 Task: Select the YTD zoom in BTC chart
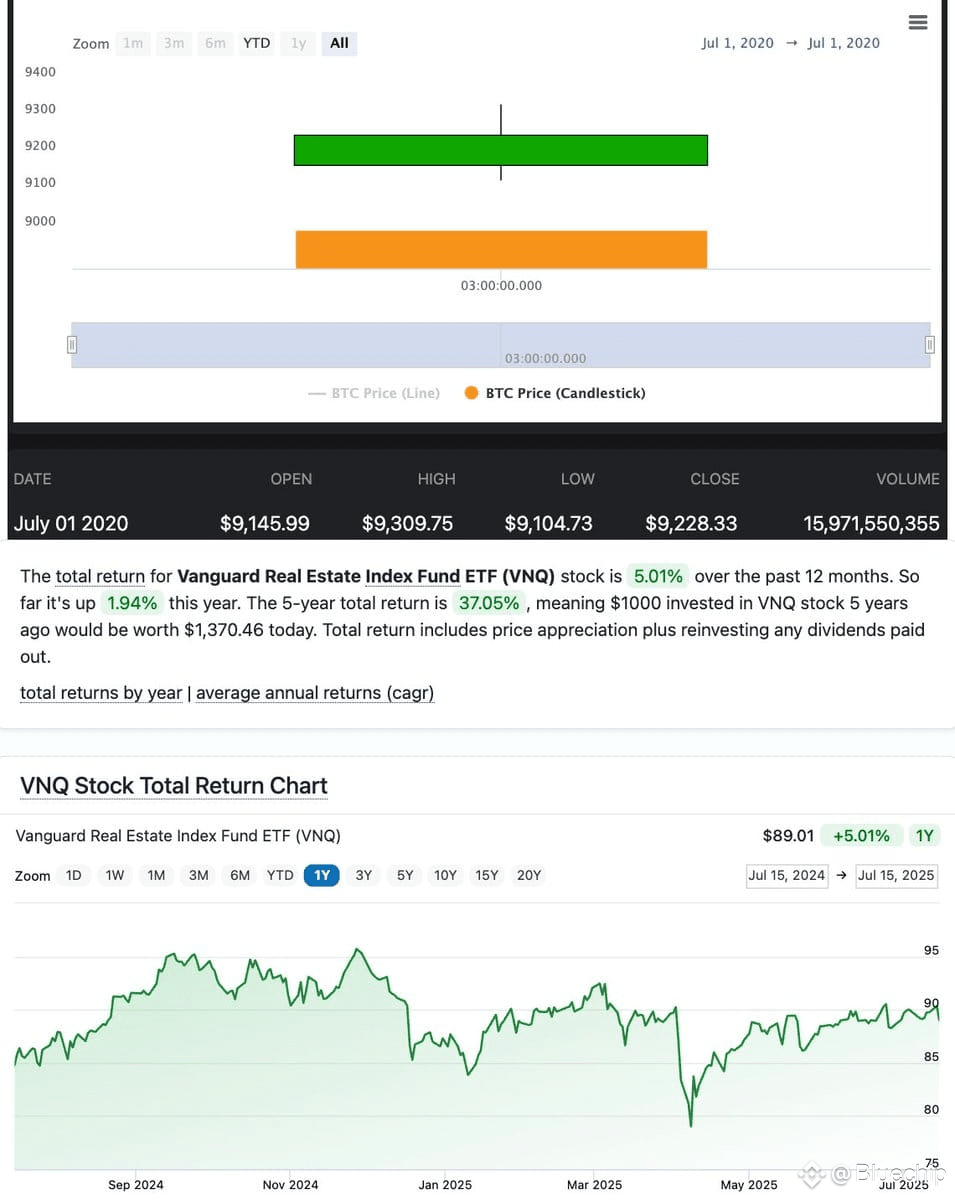257,43
